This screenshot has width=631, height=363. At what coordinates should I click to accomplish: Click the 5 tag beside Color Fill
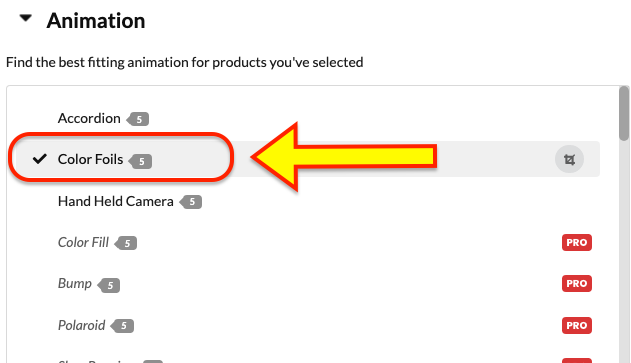[x=126, y=243]
